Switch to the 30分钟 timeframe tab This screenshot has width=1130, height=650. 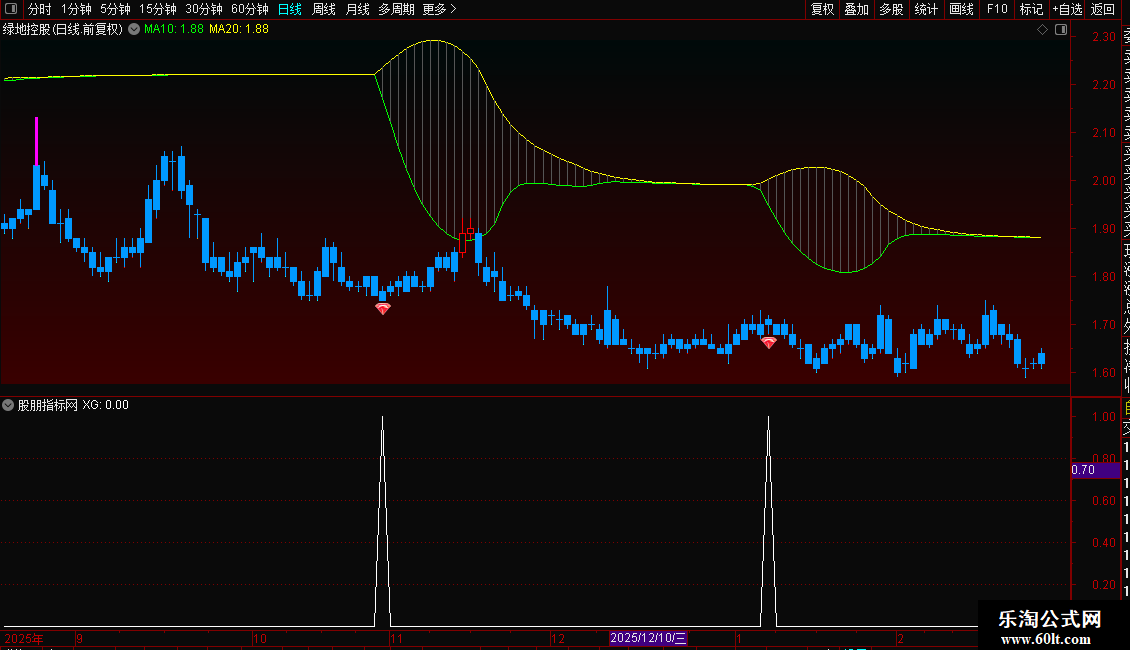203,9
